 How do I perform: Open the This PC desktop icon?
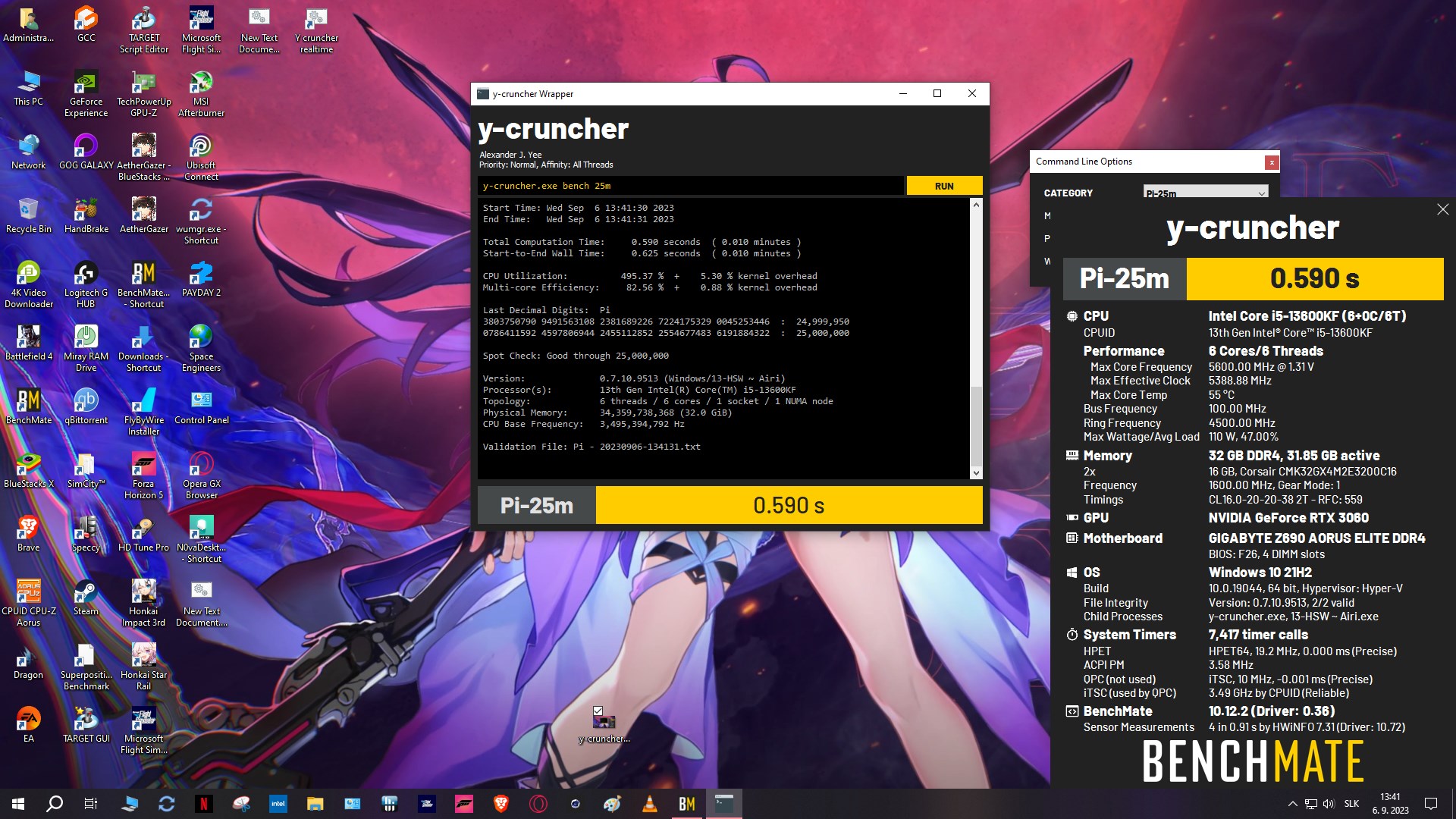tap(28, 88)
